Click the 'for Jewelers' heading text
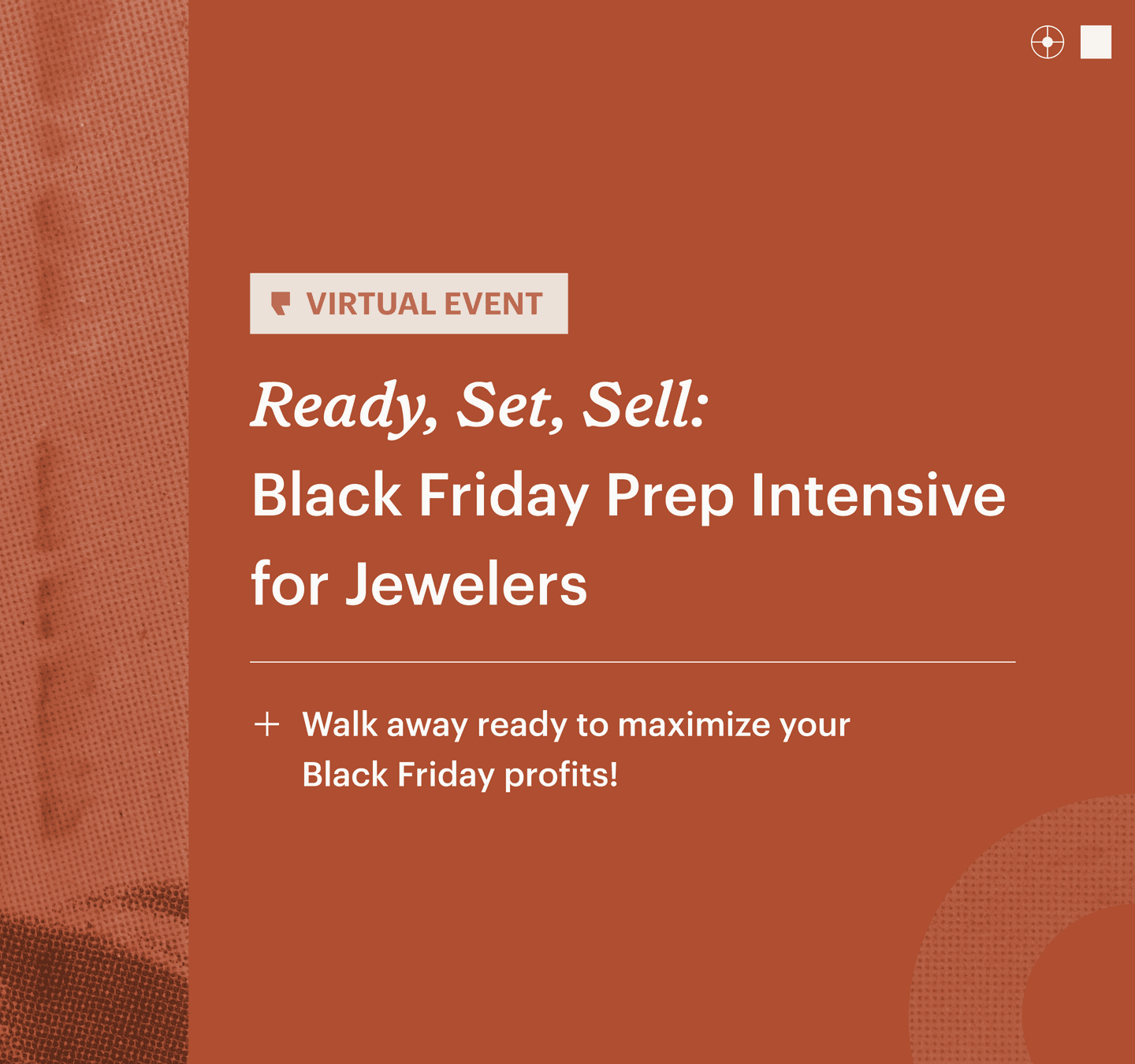Image resolution: width=1135 pixels, height=1064 pixels. [x=419, y=585]
